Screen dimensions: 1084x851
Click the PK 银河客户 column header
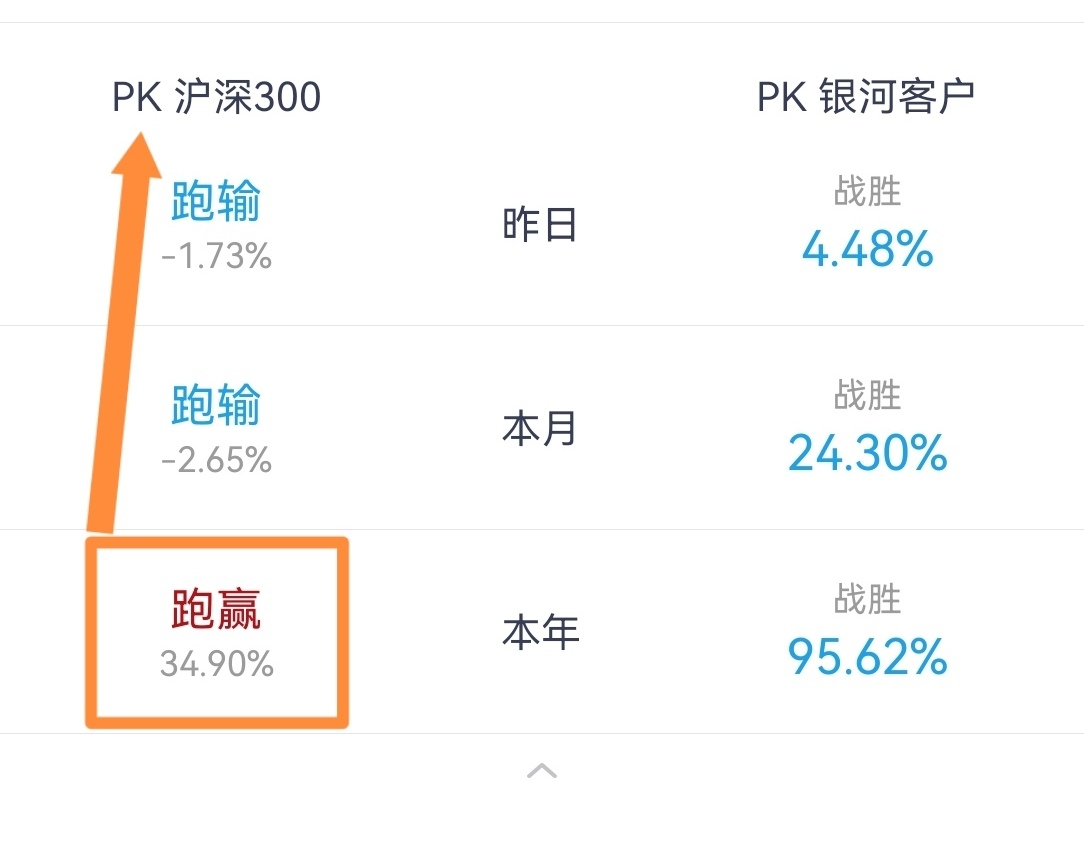point(866,98)
